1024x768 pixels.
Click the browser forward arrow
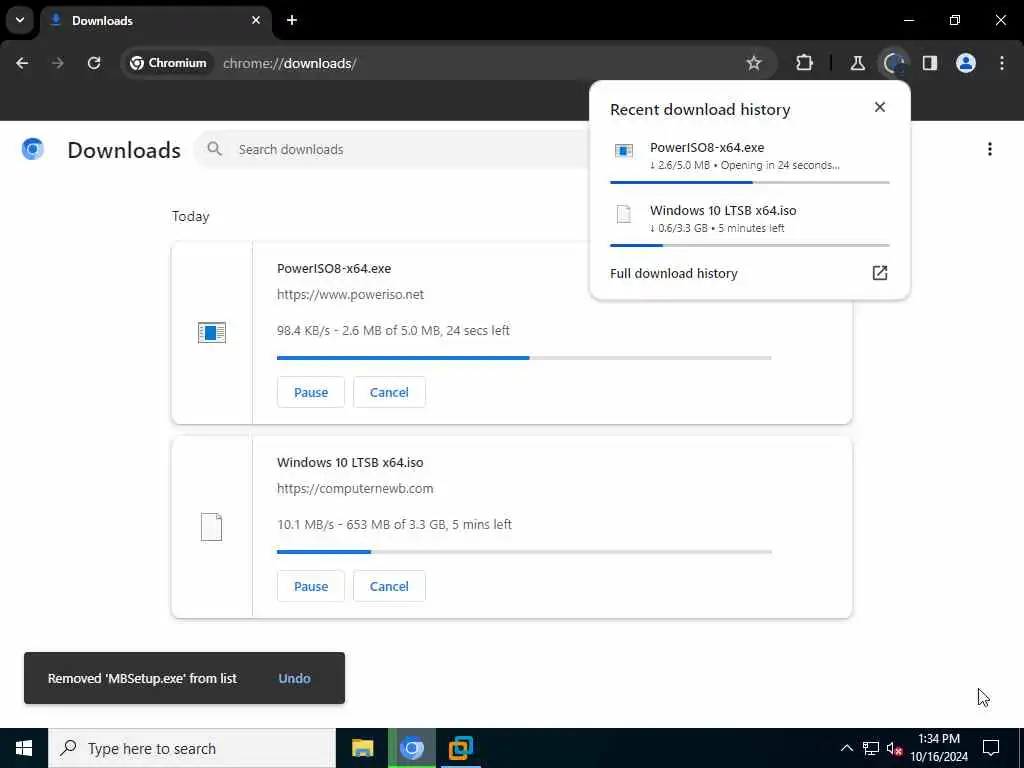57,63
